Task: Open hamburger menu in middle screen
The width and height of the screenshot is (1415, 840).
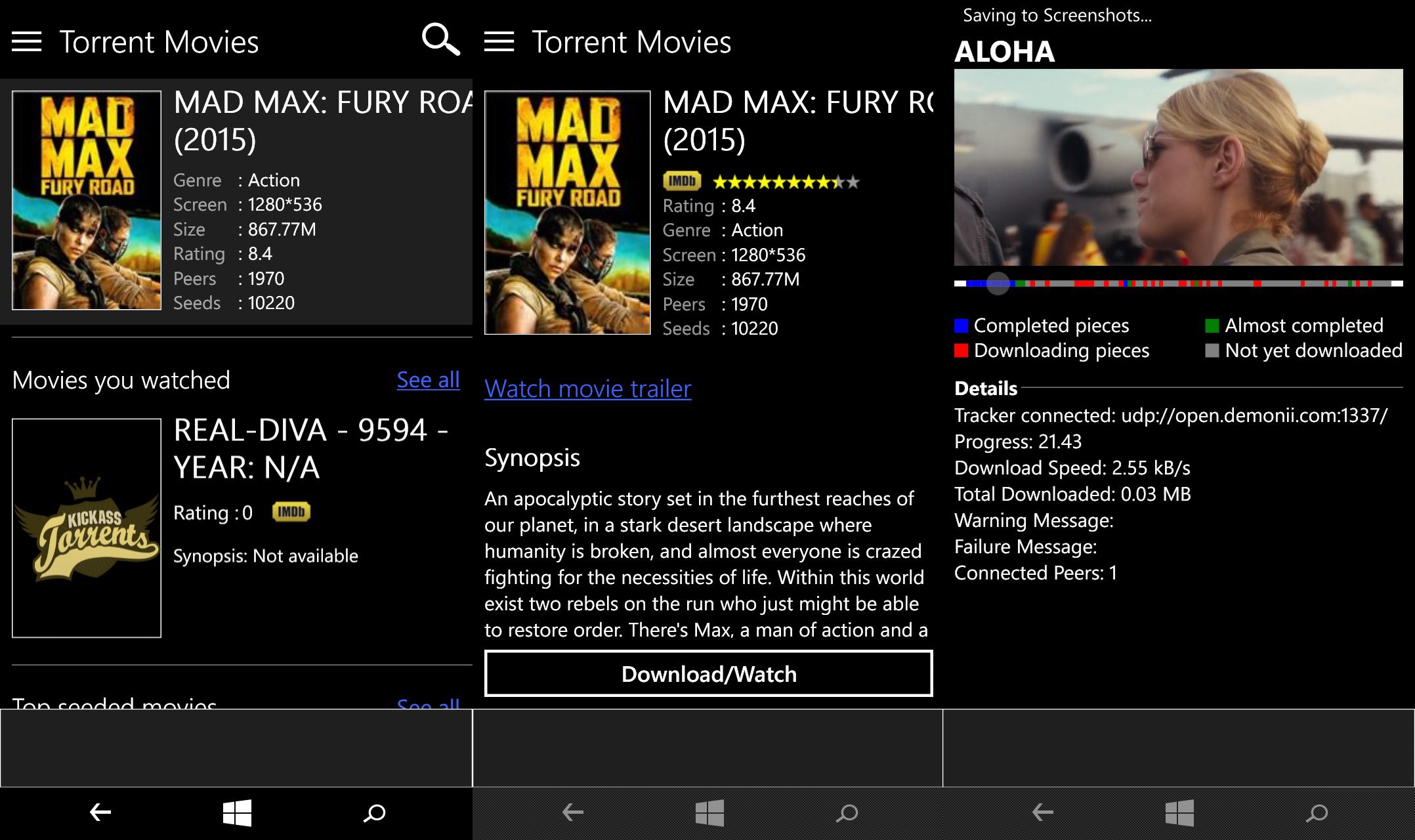Action: 499,42
